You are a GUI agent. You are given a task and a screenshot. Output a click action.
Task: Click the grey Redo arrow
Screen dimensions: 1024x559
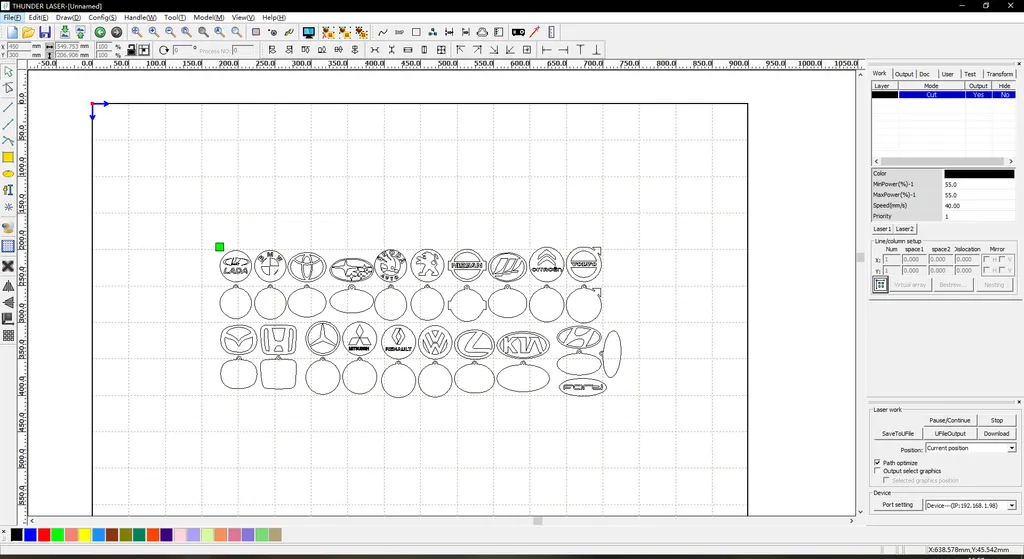[116, 32]
